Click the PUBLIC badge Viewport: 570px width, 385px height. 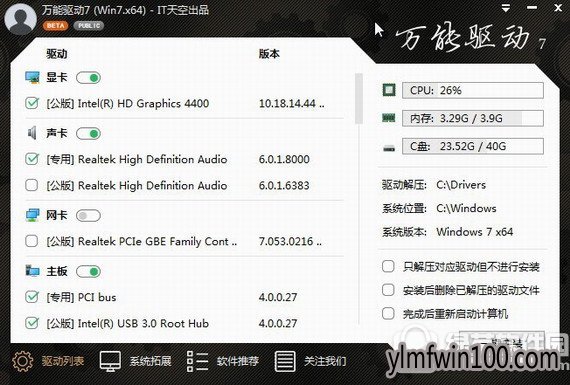pyautogui.click(x=89, y=25)
